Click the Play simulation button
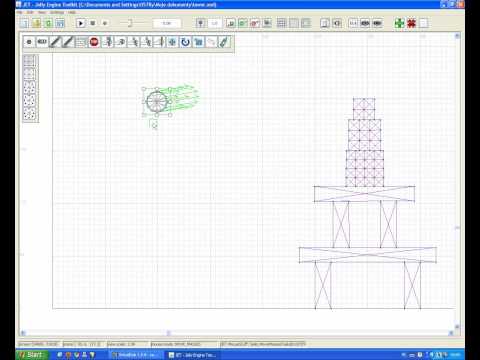This screenshot has width=480, height=360. (x=80, y=23)
